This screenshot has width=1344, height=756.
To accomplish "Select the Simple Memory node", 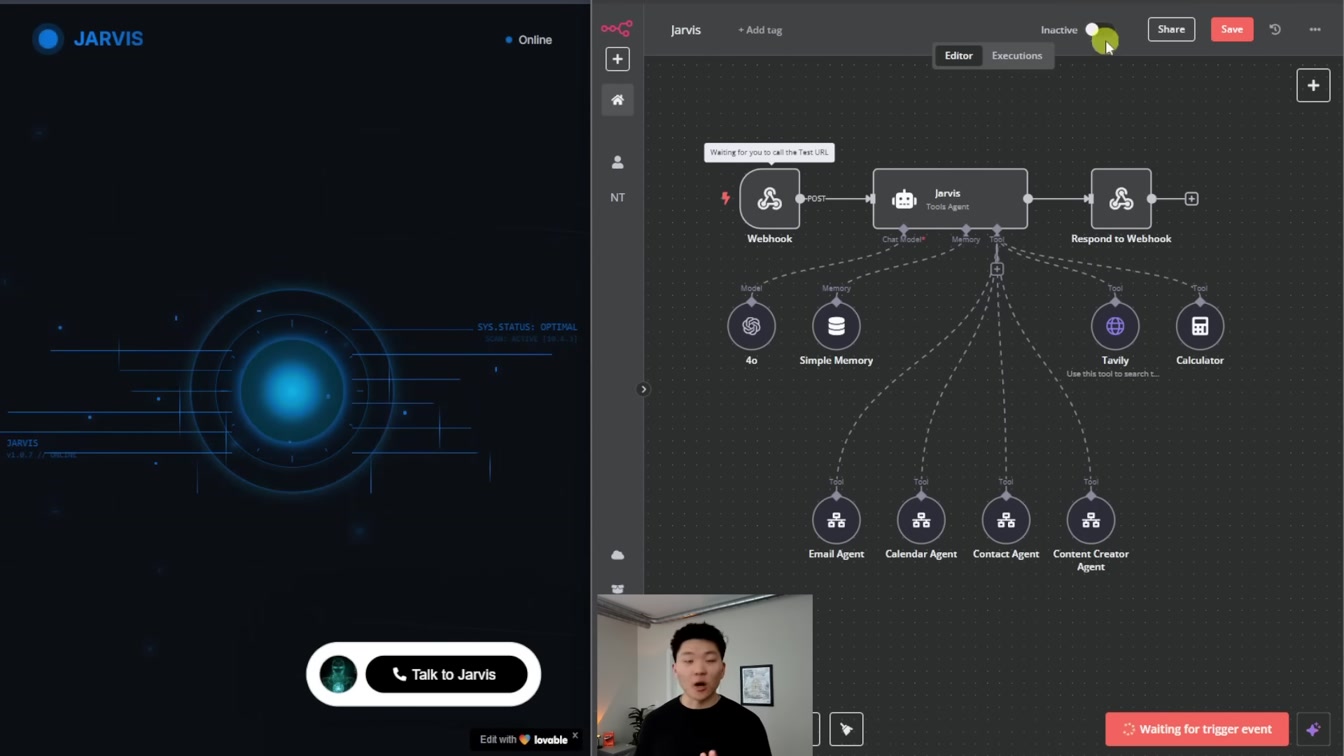I will pos(836,326).
